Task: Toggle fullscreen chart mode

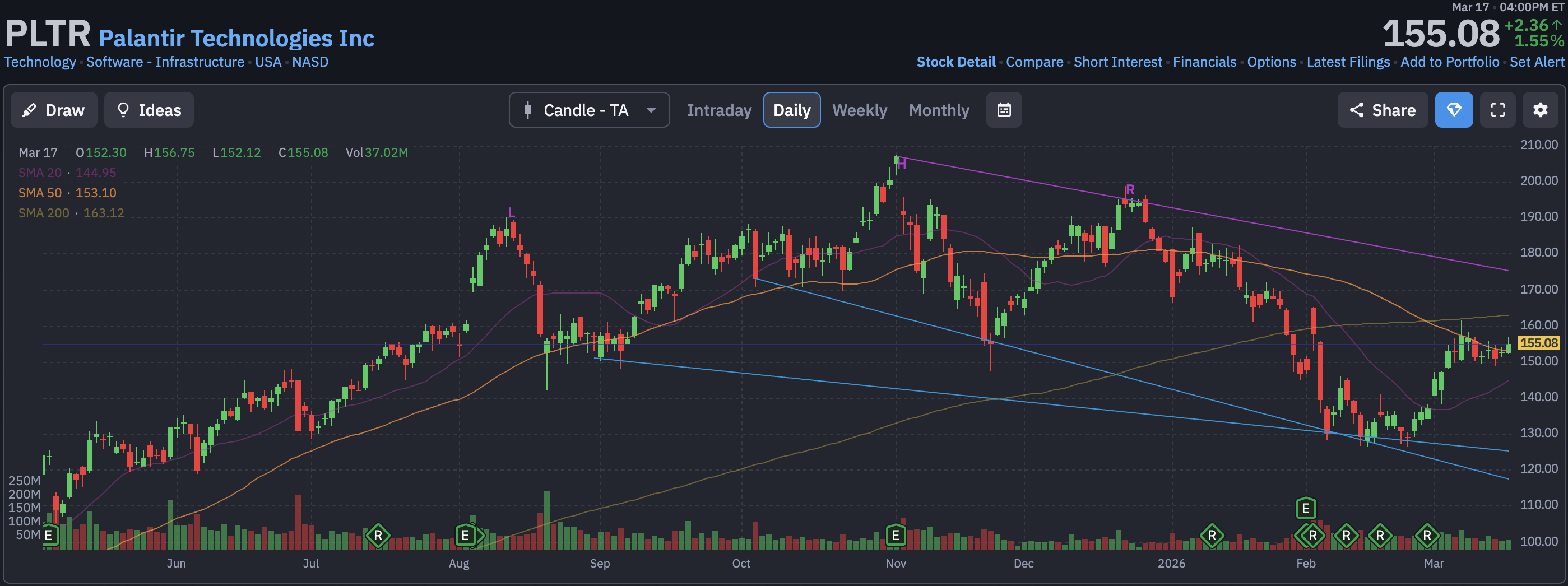Action: pyautogui.click(x=1497, y=110)
